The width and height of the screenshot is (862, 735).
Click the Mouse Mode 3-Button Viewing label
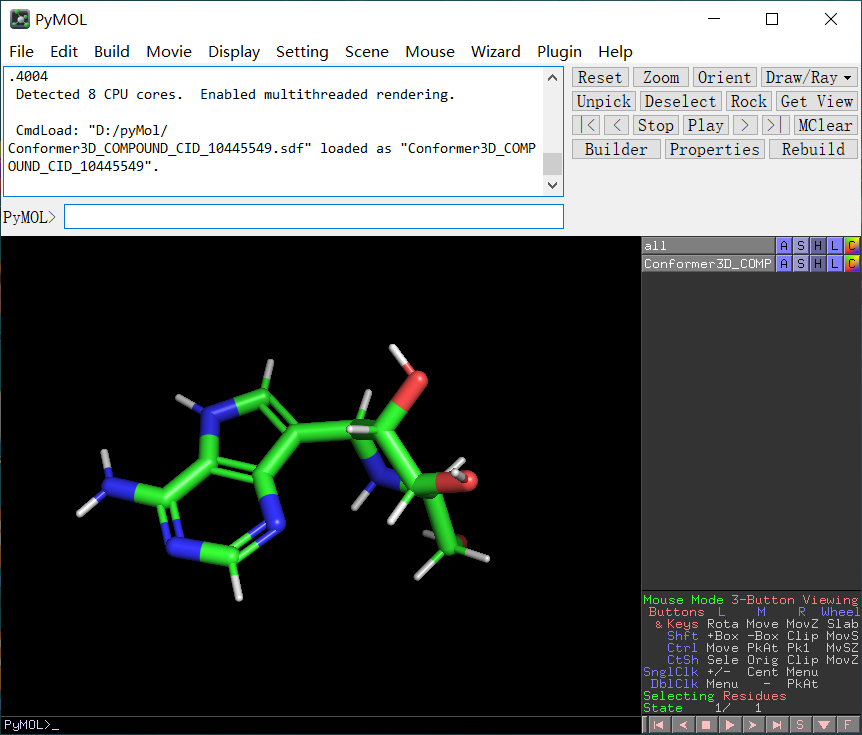tap(750, 600)
